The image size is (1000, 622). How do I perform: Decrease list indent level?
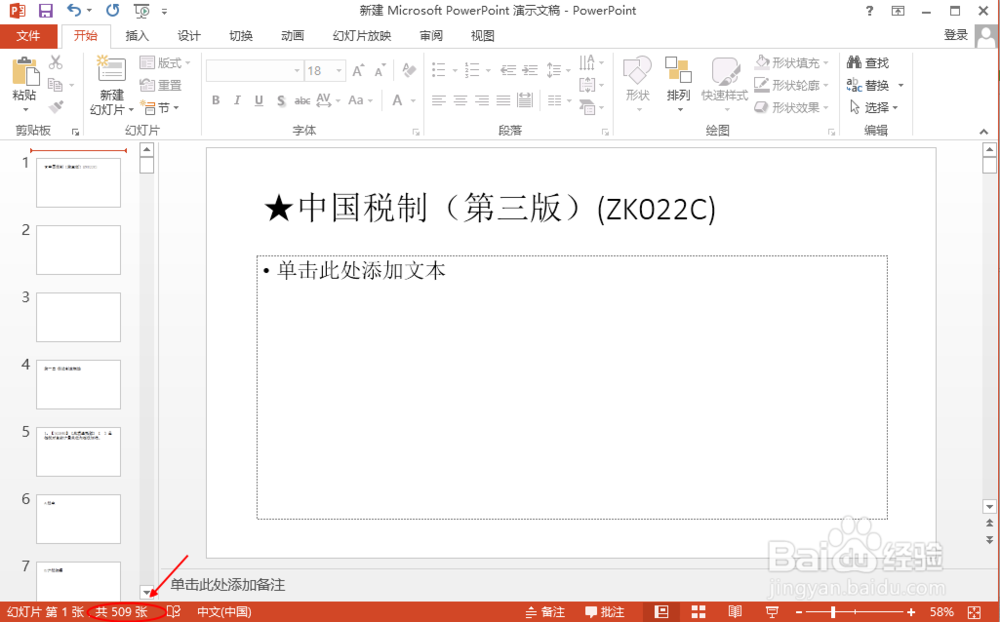508,70
